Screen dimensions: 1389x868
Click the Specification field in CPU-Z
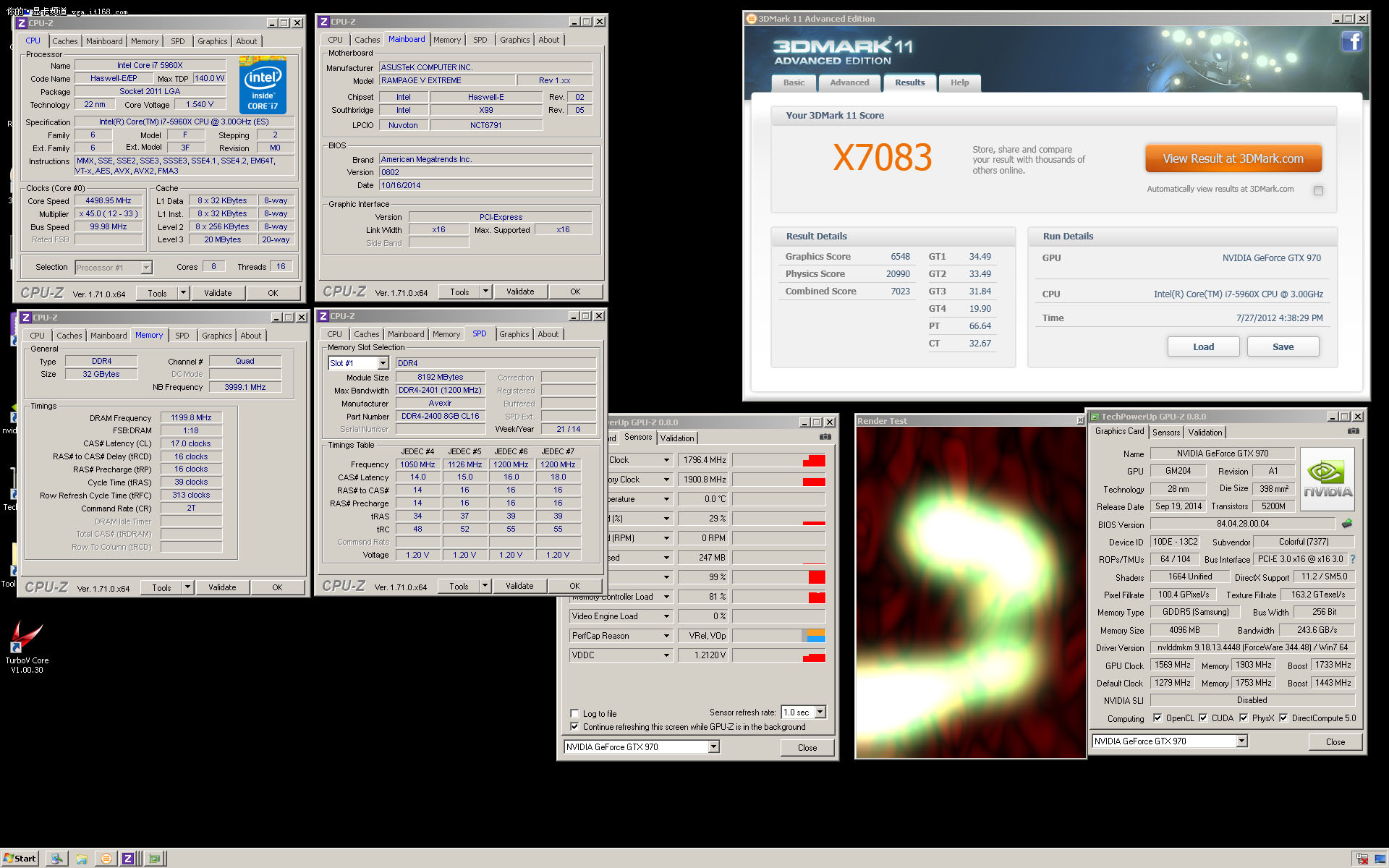pos(184,122)
